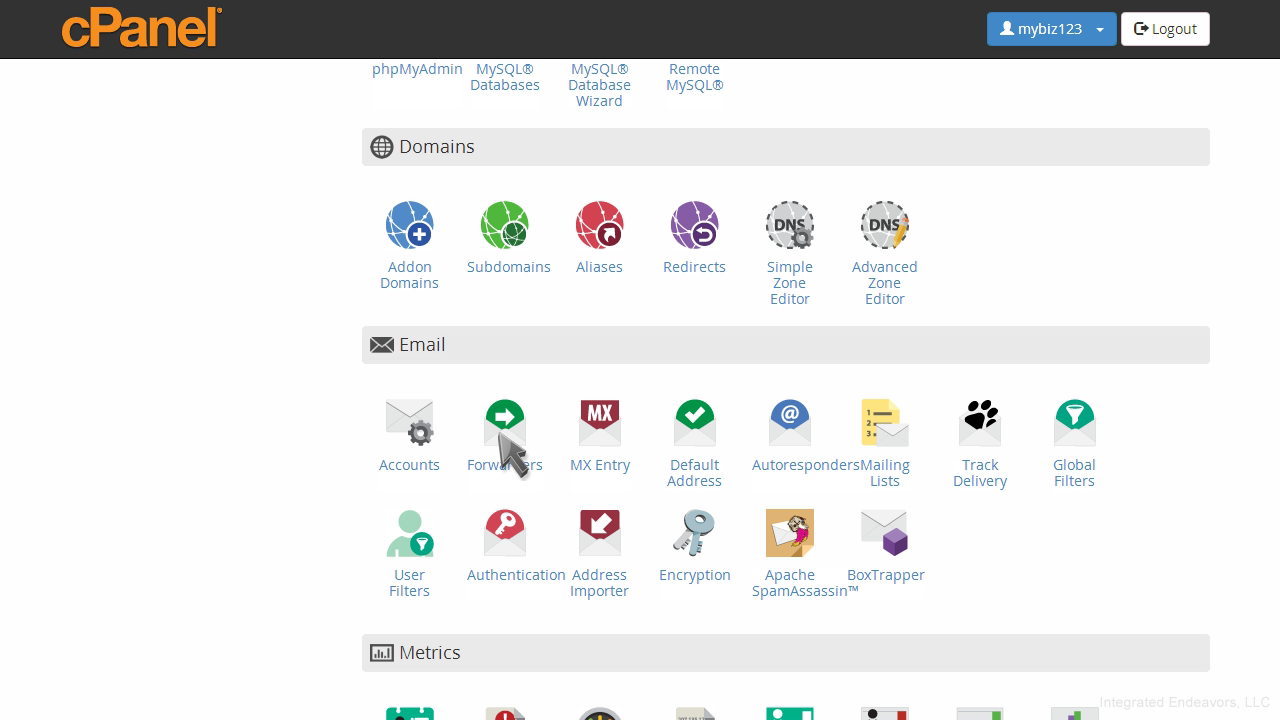1280x720 pixels.
Task: Open the Redirects icon
Action: coord(694,225)
